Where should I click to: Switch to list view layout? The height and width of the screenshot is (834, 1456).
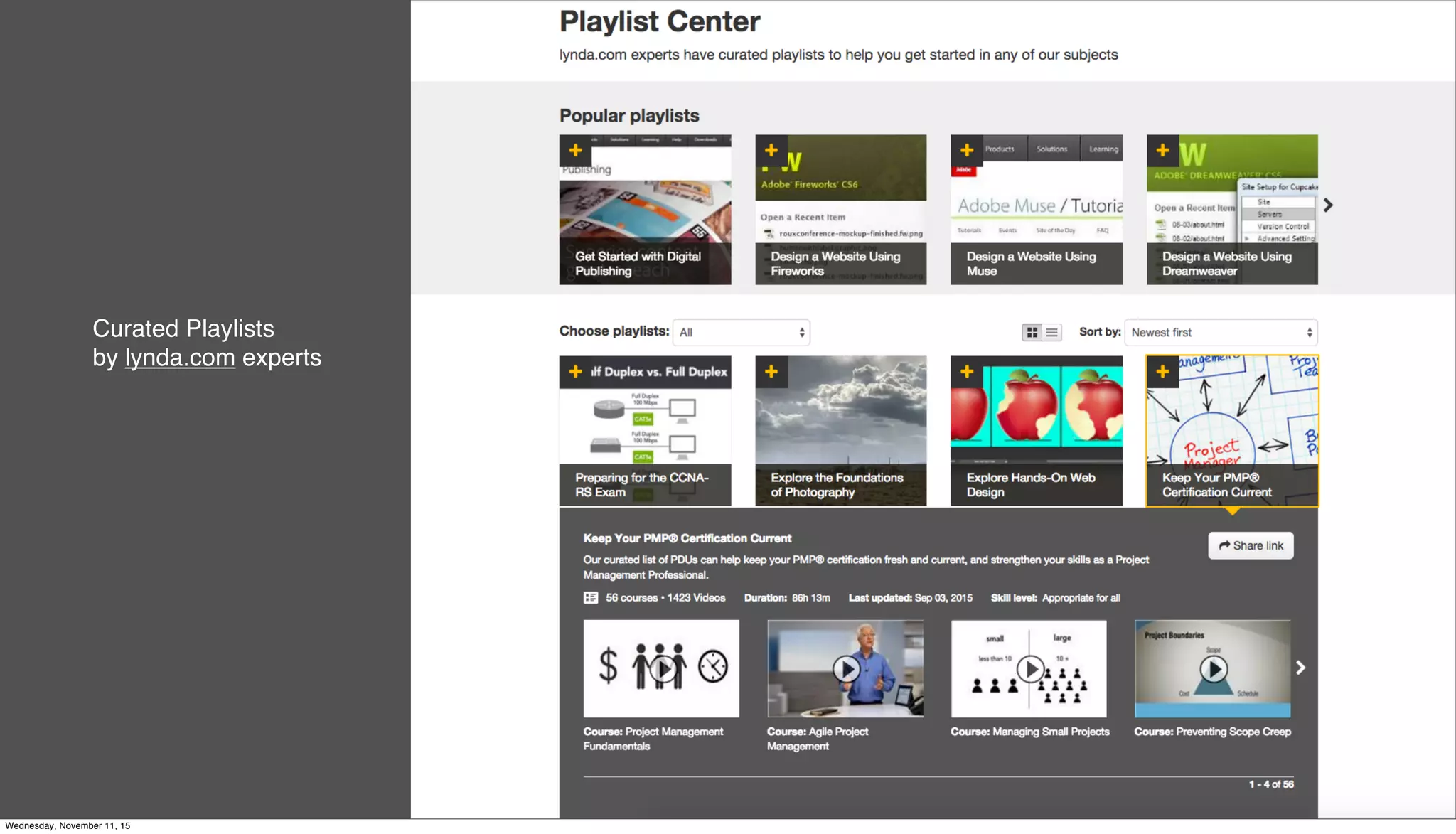(x=1052, y=333)
